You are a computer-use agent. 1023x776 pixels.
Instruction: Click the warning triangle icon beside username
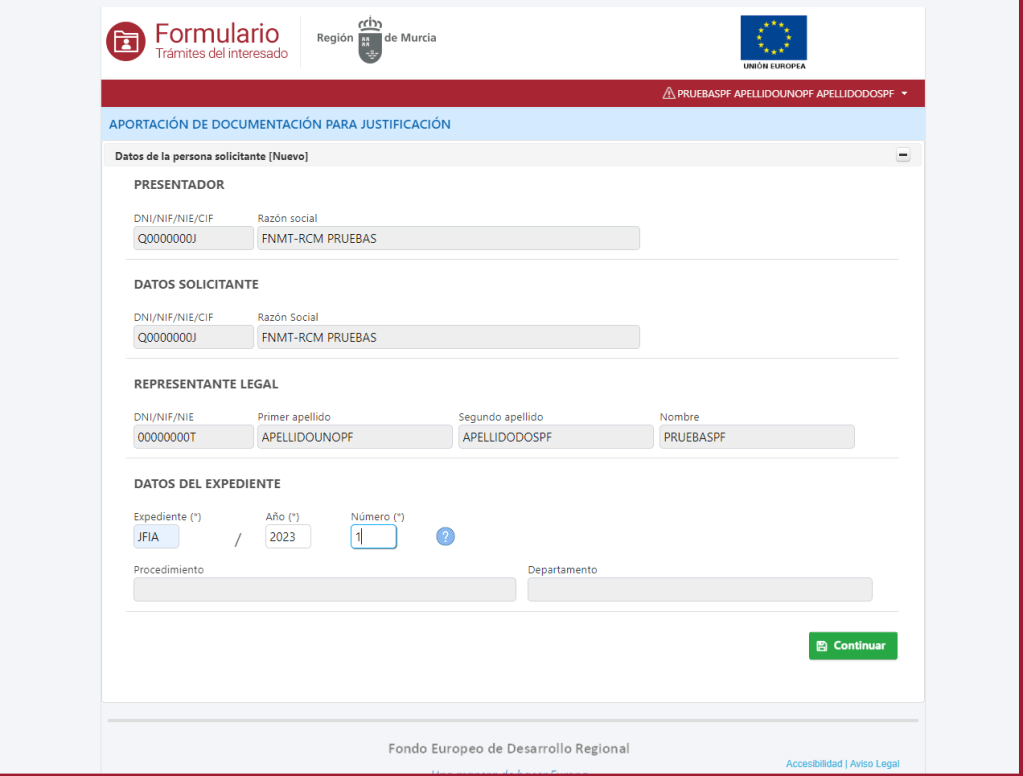click(669, 93)
